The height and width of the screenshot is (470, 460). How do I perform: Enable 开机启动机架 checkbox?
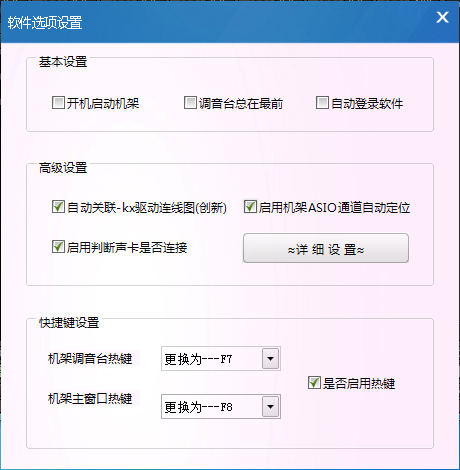pos(58,103)
